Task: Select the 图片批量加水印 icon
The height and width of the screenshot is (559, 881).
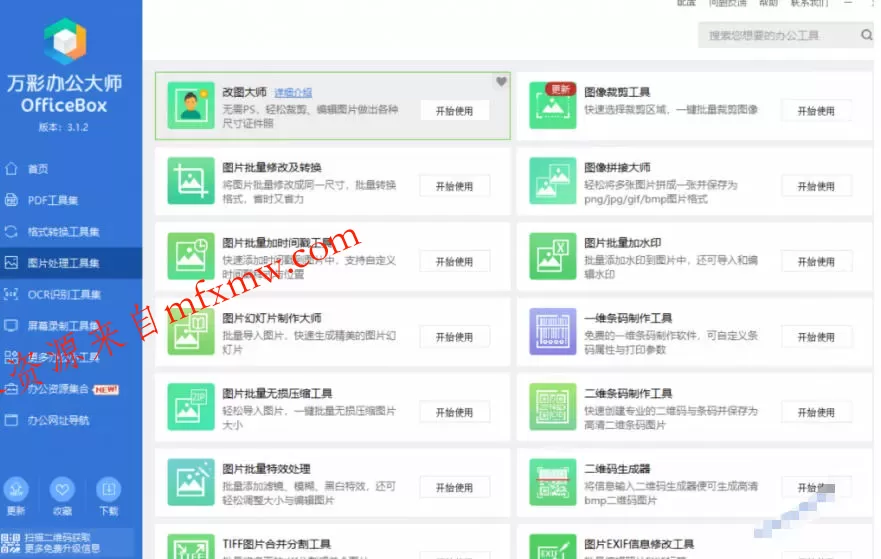Action: [553, 256]
